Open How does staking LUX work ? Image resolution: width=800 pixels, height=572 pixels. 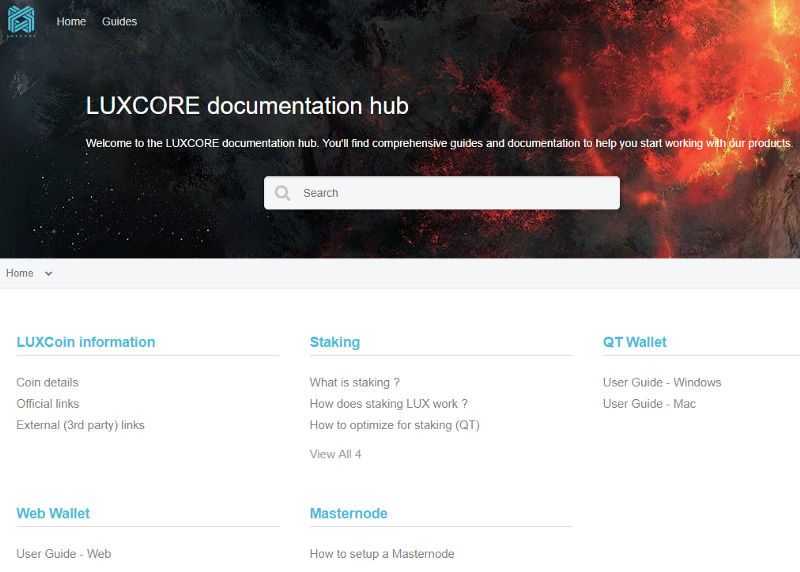click(388, 404)
